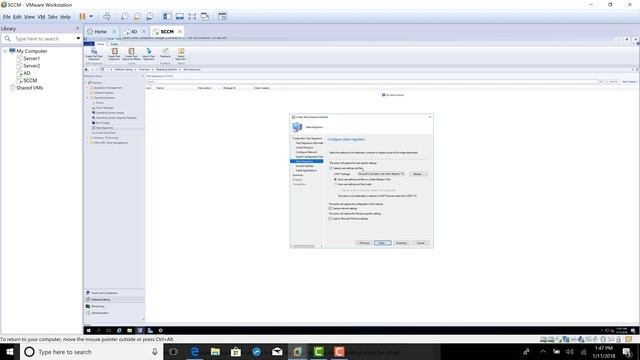Select AD in the Library tree
This screenshot has height=360, width=640.
(x=27, y=73)
